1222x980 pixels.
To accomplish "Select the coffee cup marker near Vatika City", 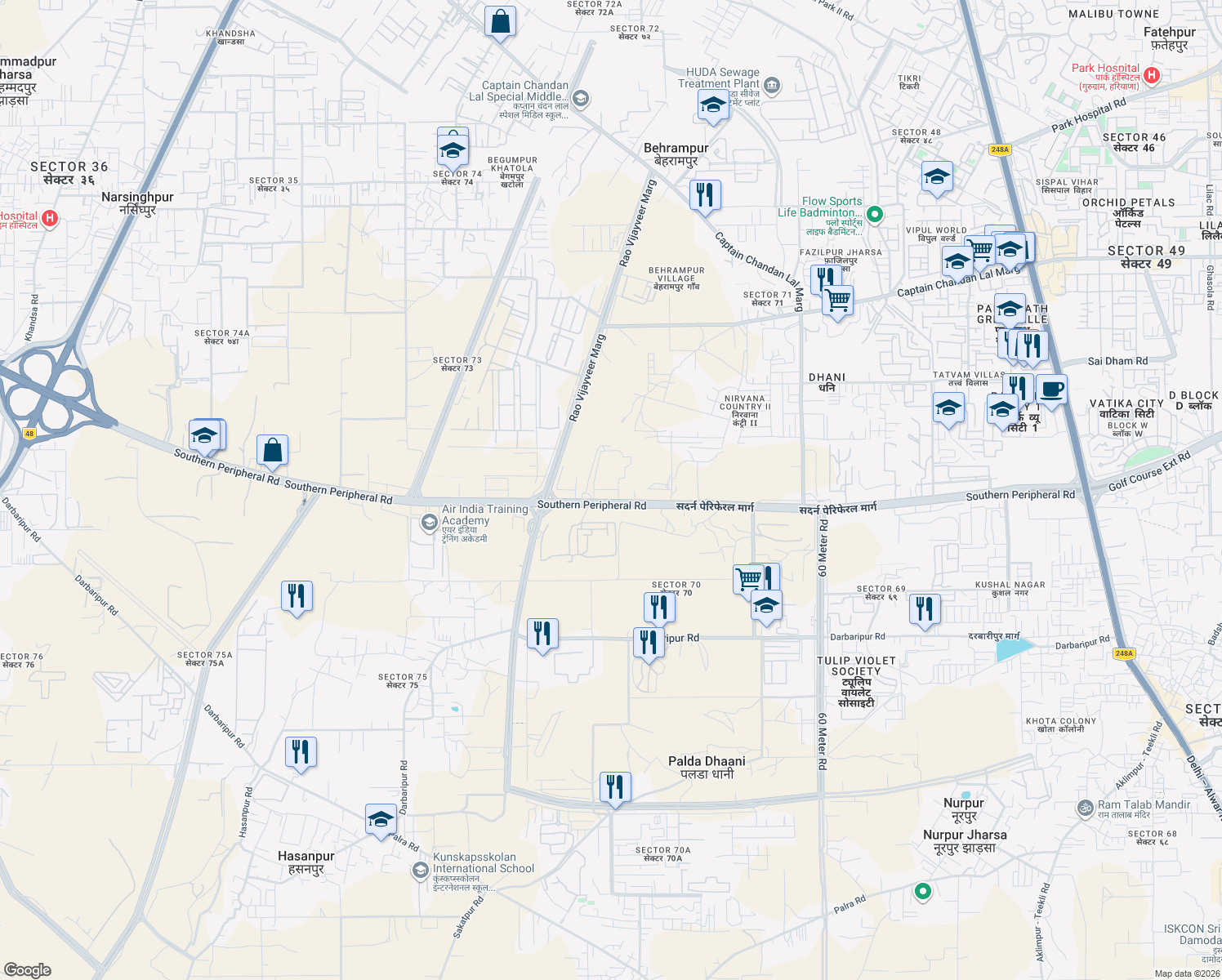I will click(x=1050, y=390).
